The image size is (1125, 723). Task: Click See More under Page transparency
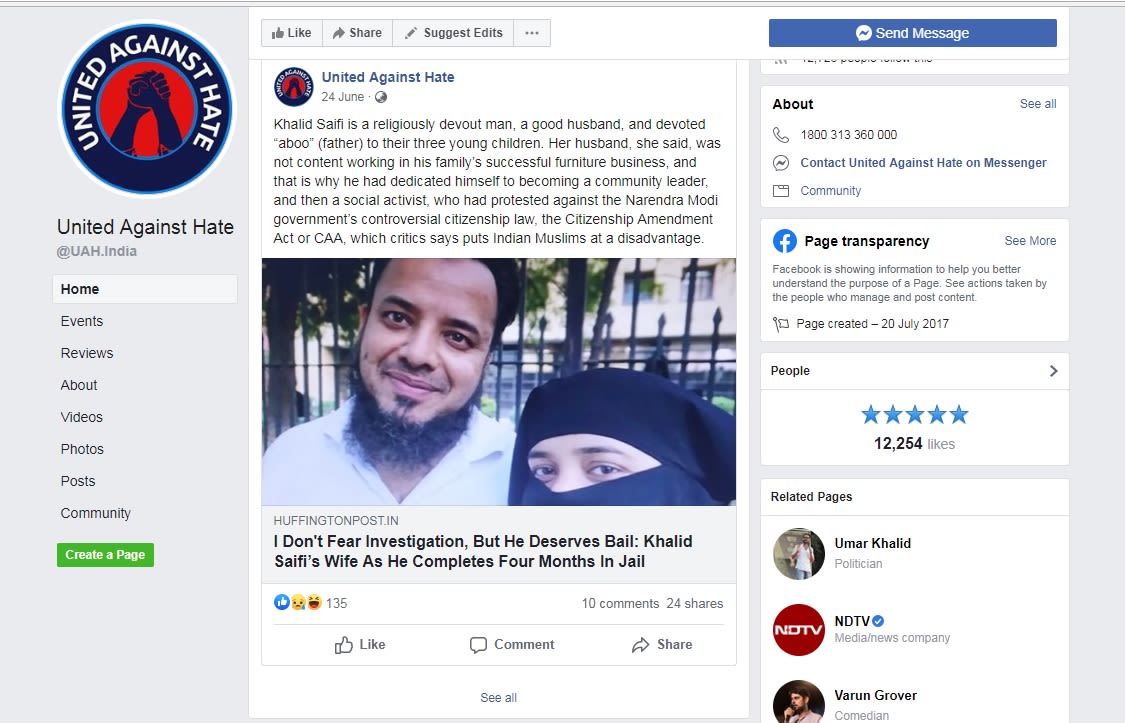1030,241
